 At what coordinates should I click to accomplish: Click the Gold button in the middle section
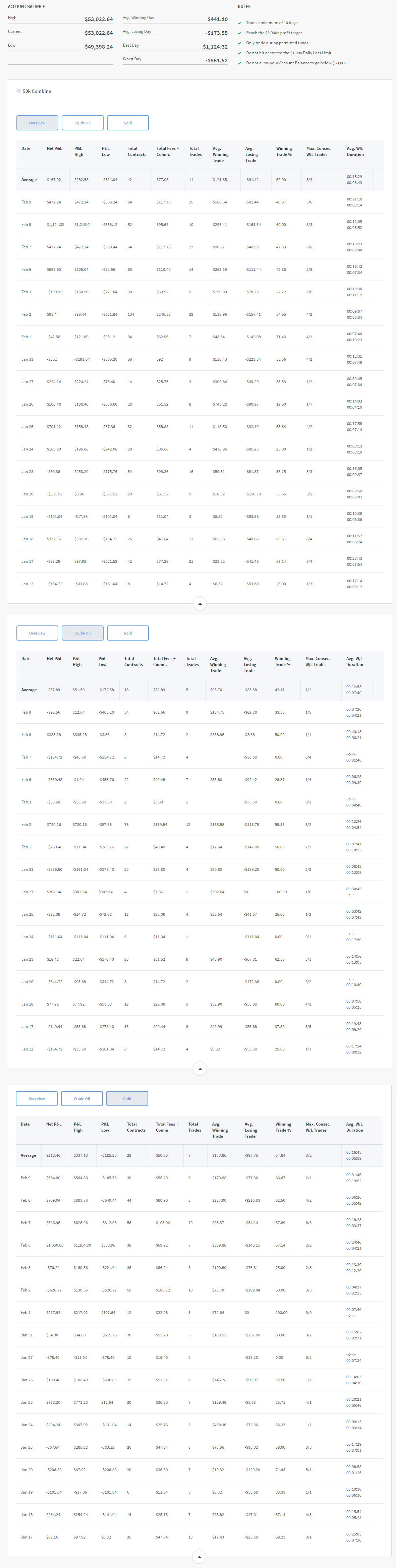(x=128, y=633)
